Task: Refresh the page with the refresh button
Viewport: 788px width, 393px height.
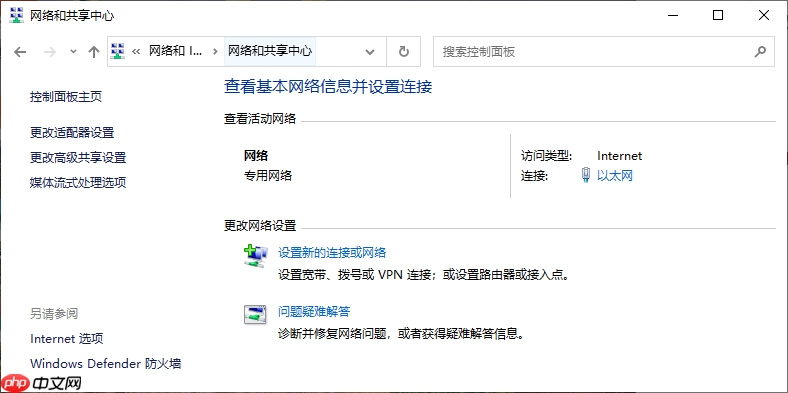Action: [404, 51]
